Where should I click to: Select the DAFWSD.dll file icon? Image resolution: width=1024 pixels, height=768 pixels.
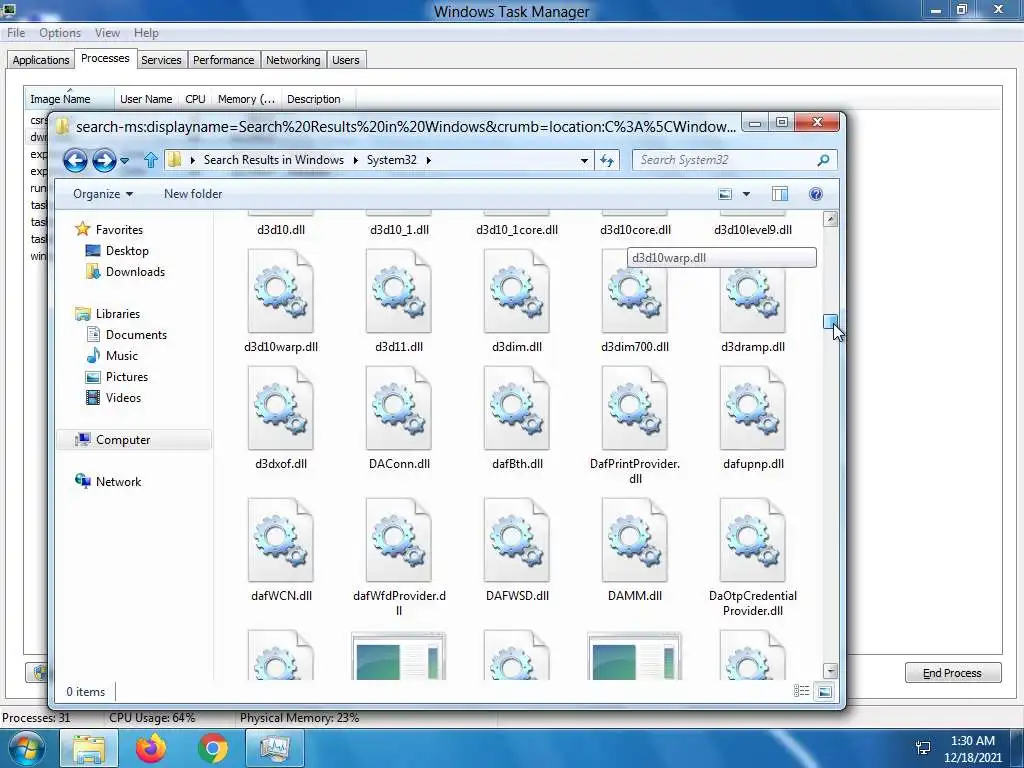517,540
